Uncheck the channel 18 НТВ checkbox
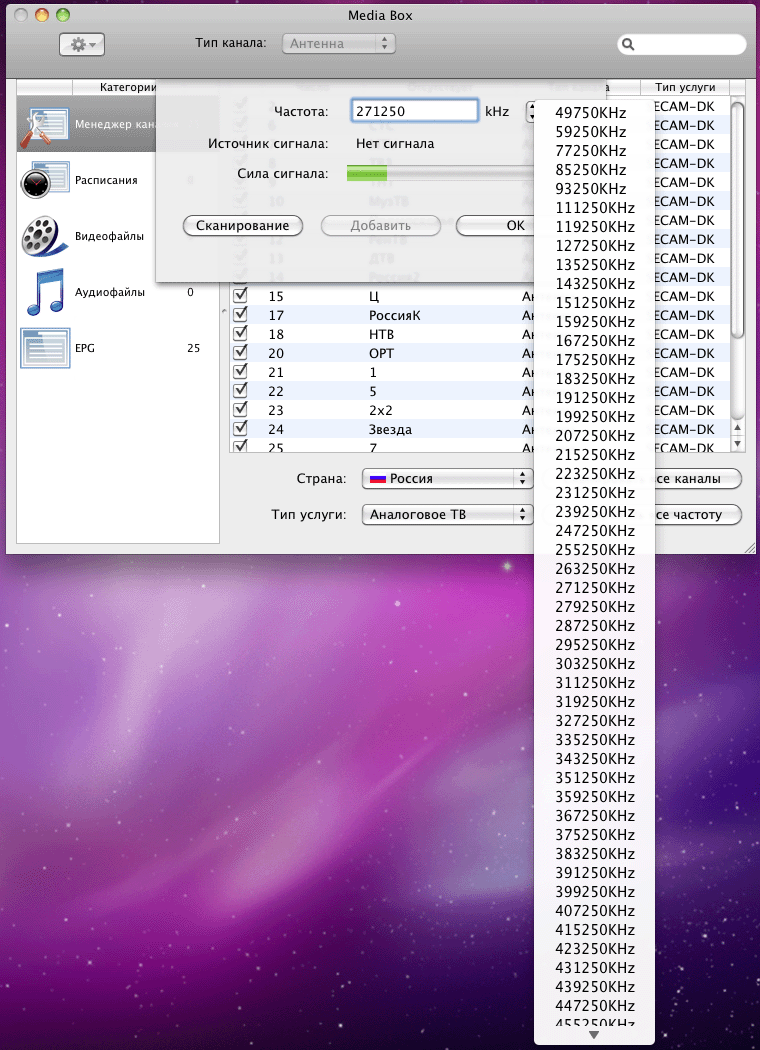This screenshot has height=1050, width=760. (x=240, y=334)
